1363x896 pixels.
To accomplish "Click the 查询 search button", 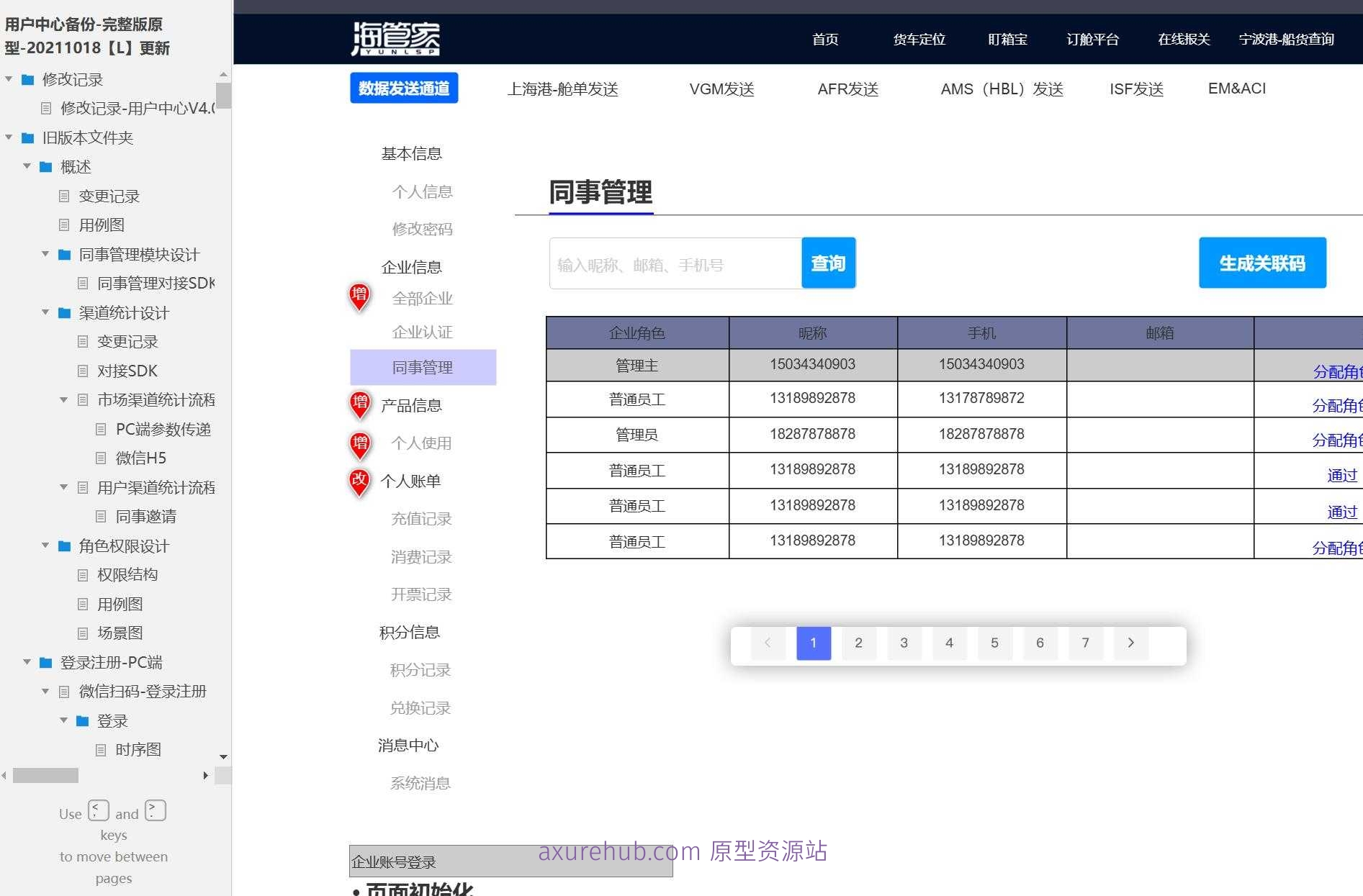I will (828, 263).
